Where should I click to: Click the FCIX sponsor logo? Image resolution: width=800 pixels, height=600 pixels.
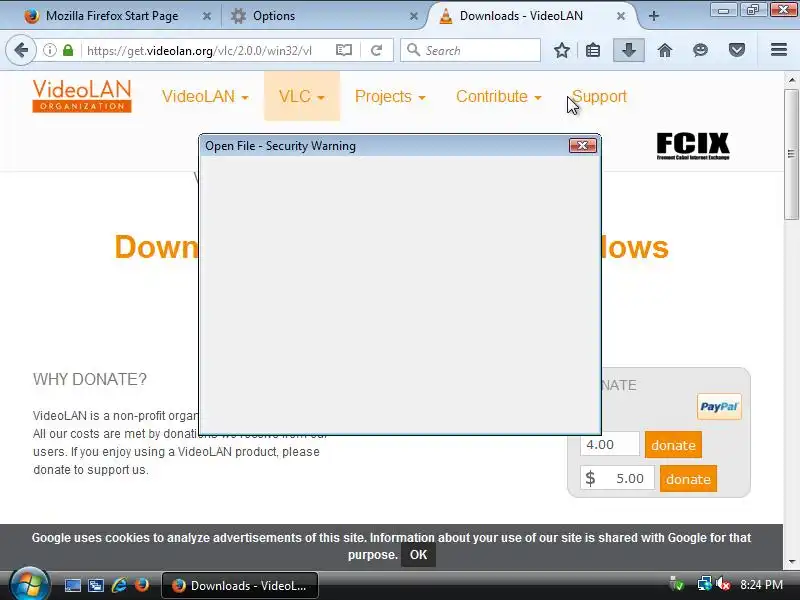point(693,146)
